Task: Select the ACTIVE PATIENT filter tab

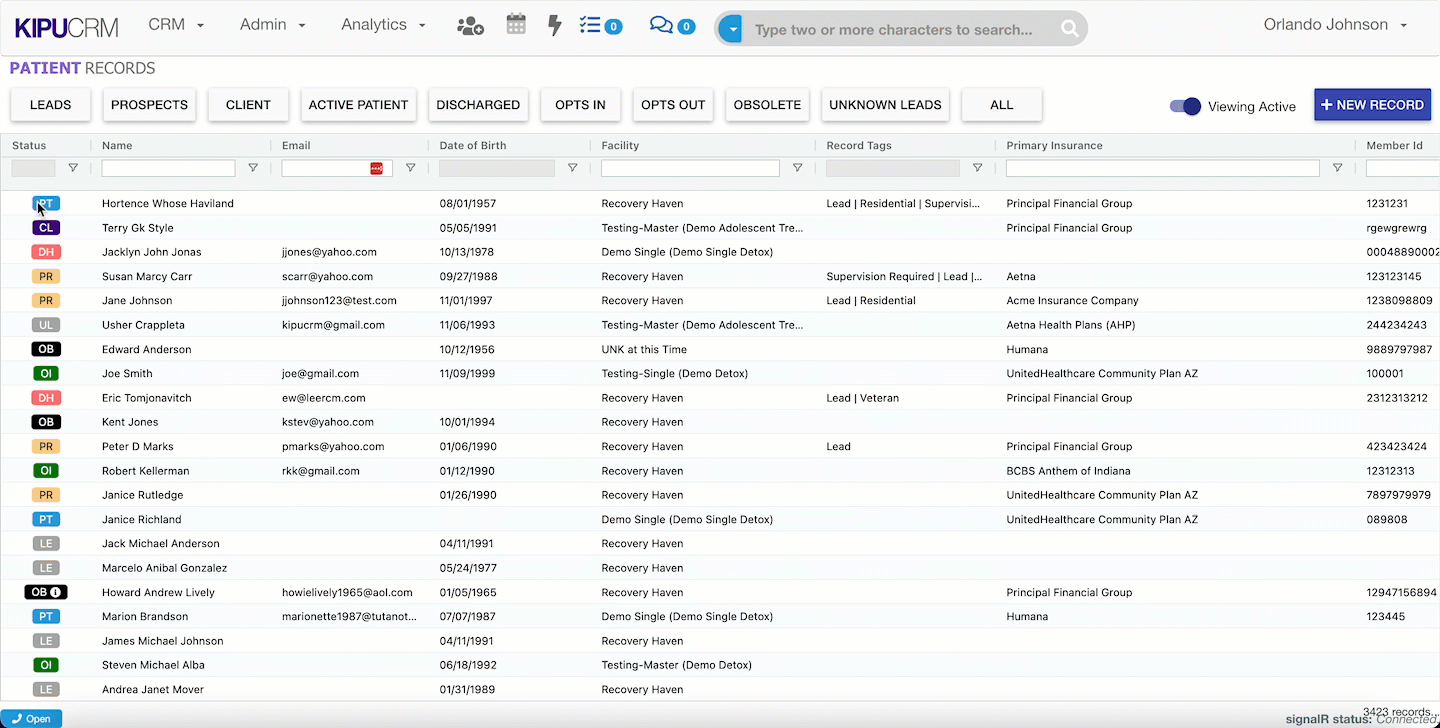Action: coord(358,105)
